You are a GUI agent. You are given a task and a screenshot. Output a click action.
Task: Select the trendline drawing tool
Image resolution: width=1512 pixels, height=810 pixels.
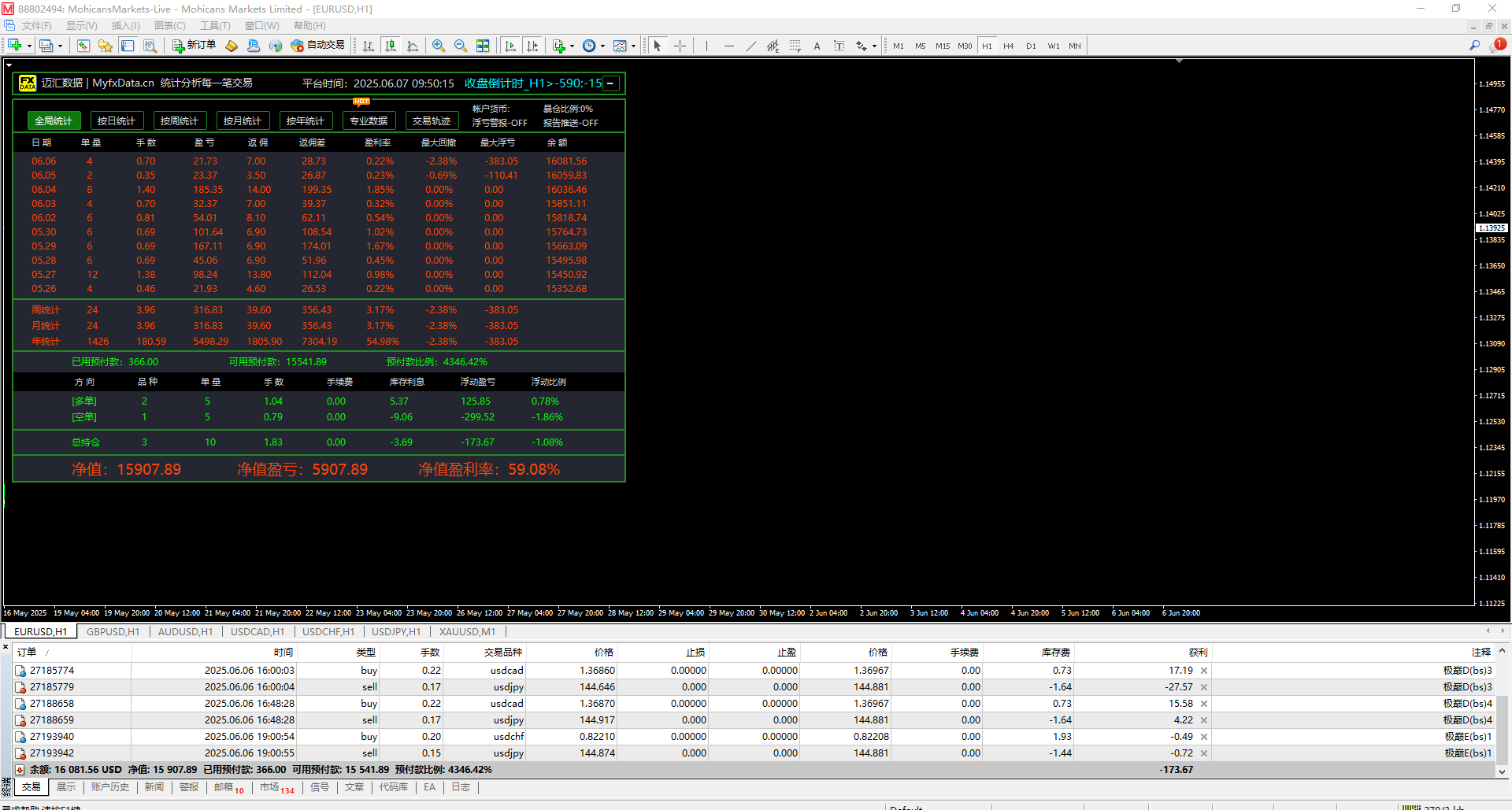[x=750, y=46]
